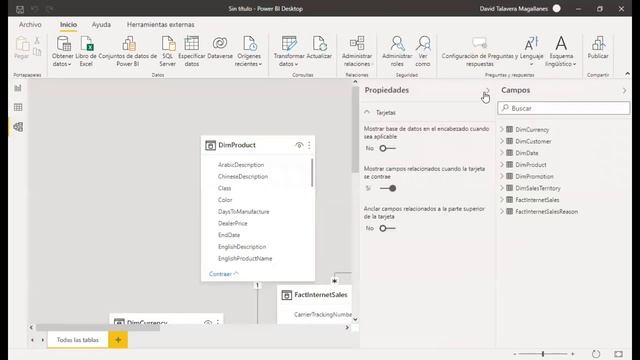
Task: Click Libro de Excel data source
Action: click(87, 51)
